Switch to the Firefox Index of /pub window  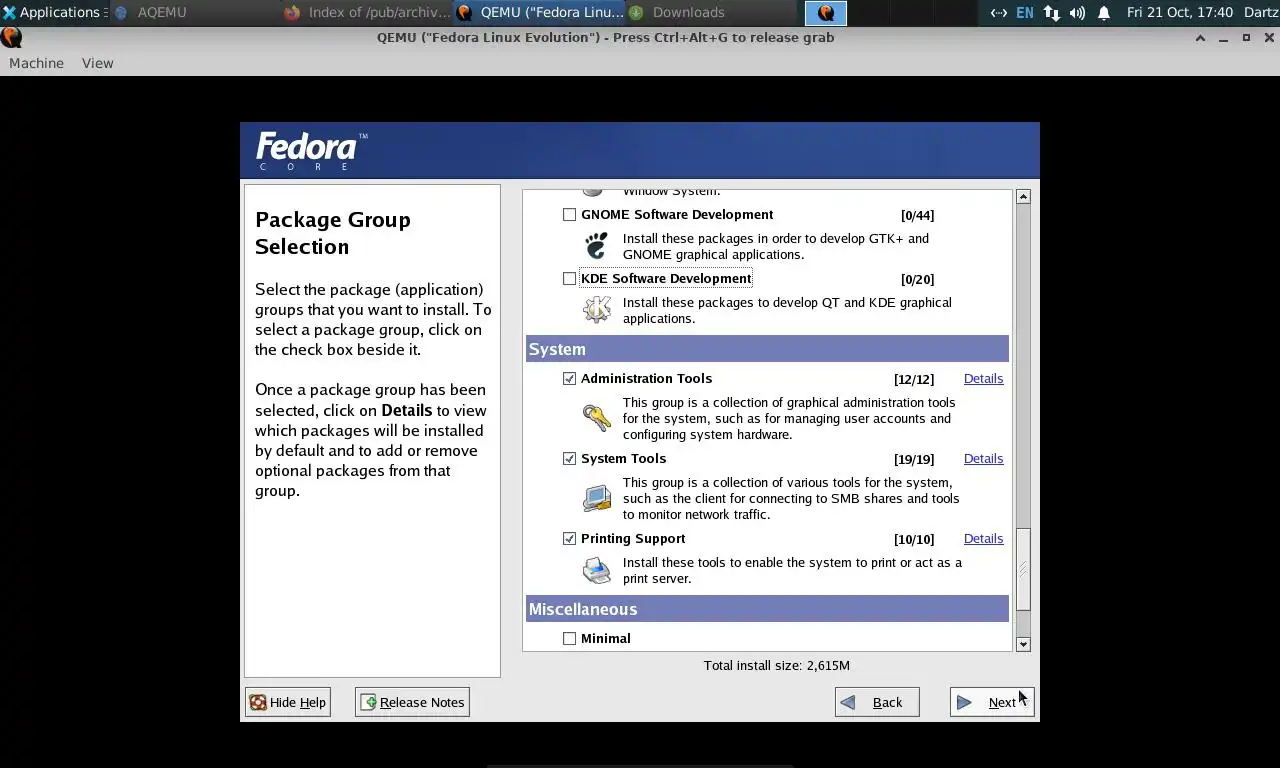click(x=367, y=12)
